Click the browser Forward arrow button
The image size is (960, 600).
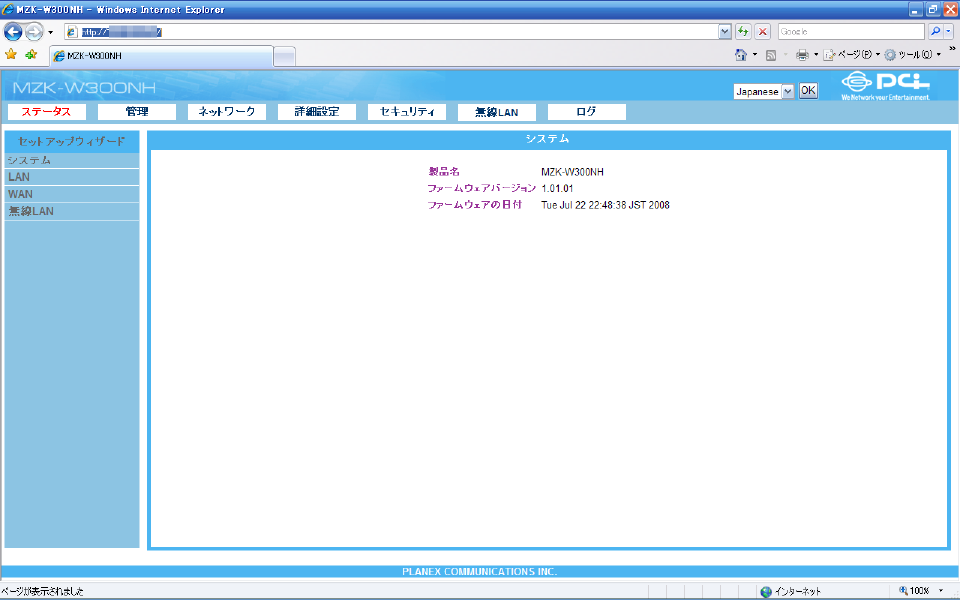[x=34, y=31]
